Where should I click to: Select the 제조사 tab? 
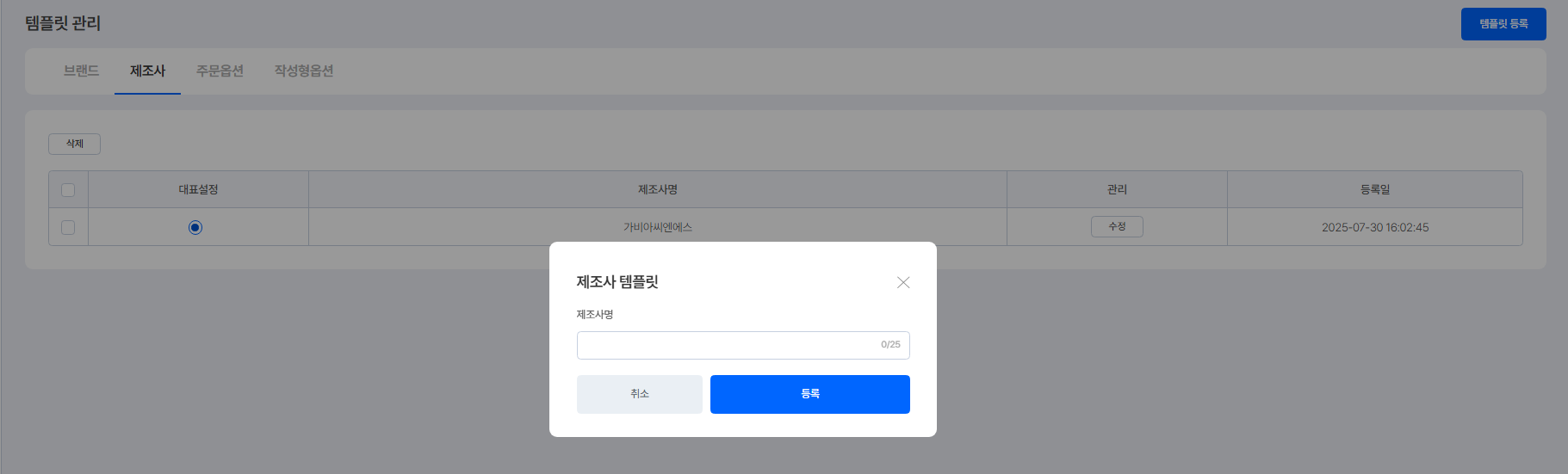147,71
